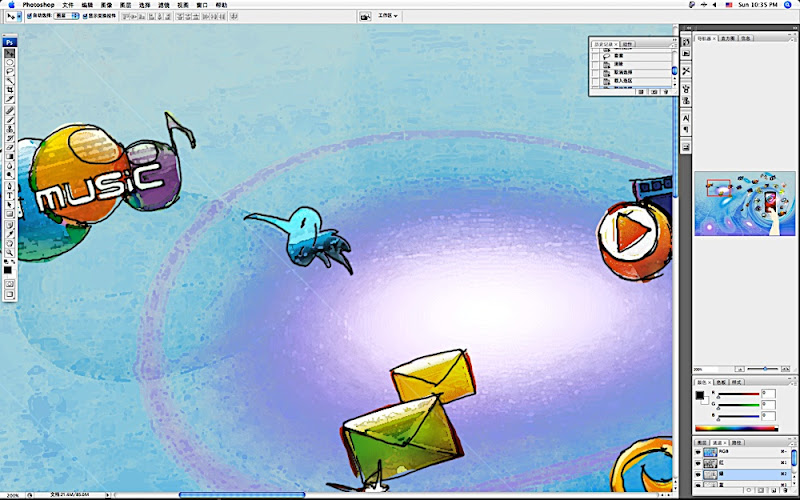Select the 载入选区 history state
This screenshot has height=500, width=800.
[636, 81]
